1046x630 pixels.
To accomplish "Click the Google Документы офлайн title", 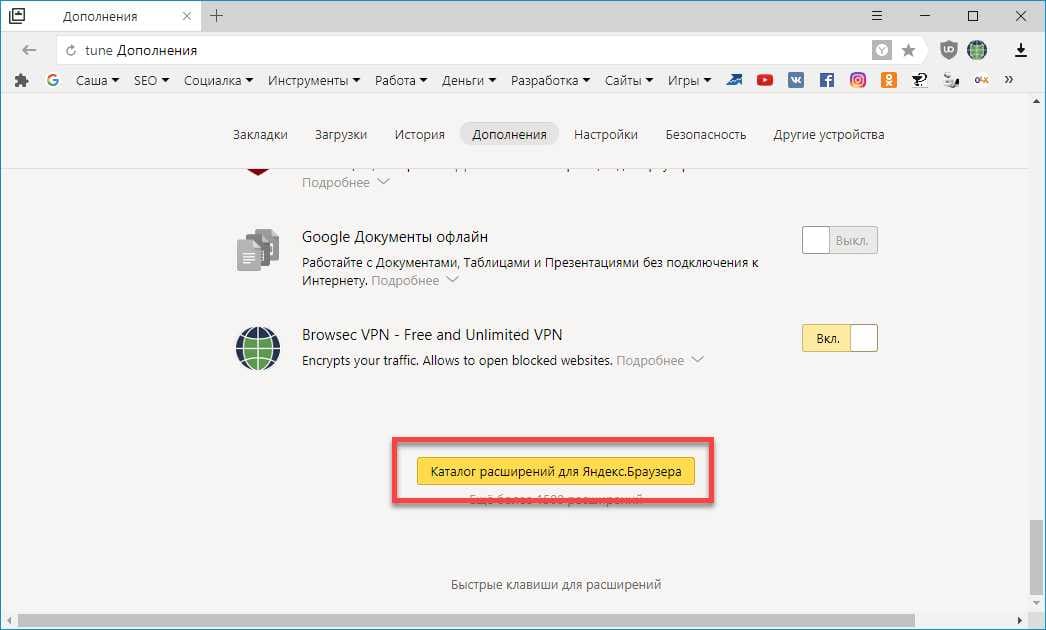I will coord(395,237).
